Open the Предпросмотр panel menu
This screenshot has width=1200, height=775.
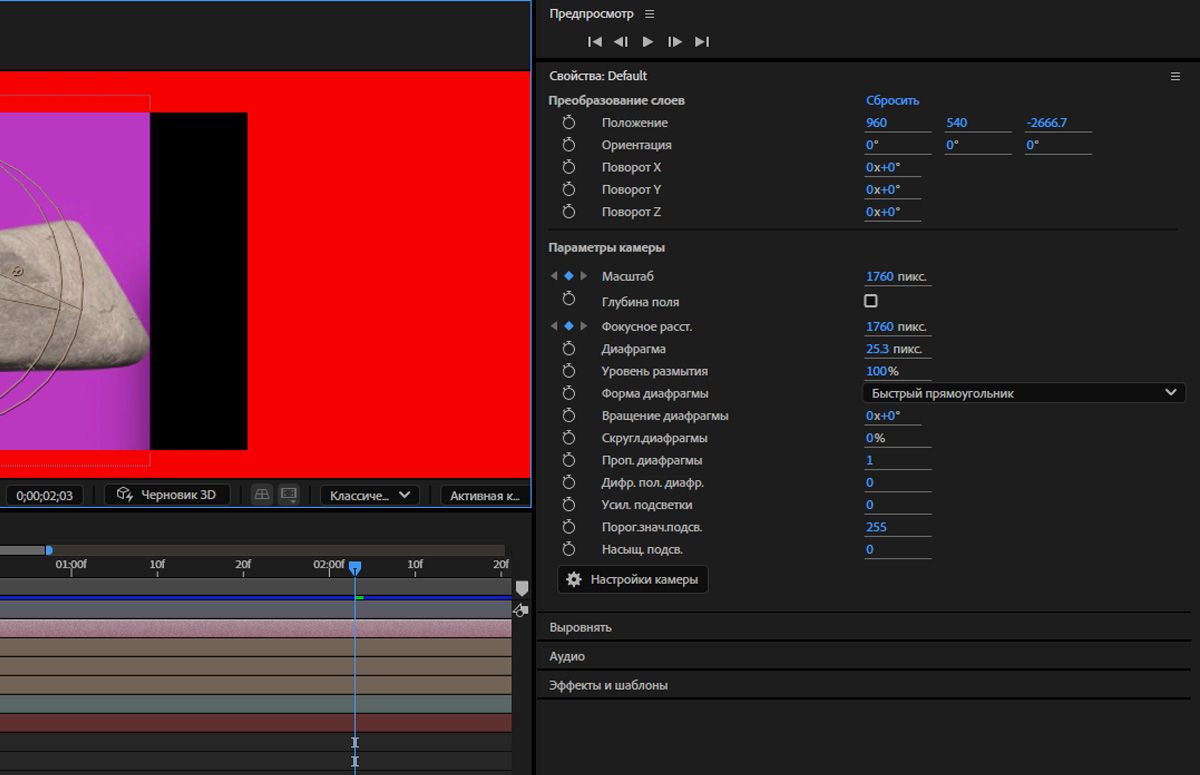coord(650,14)
